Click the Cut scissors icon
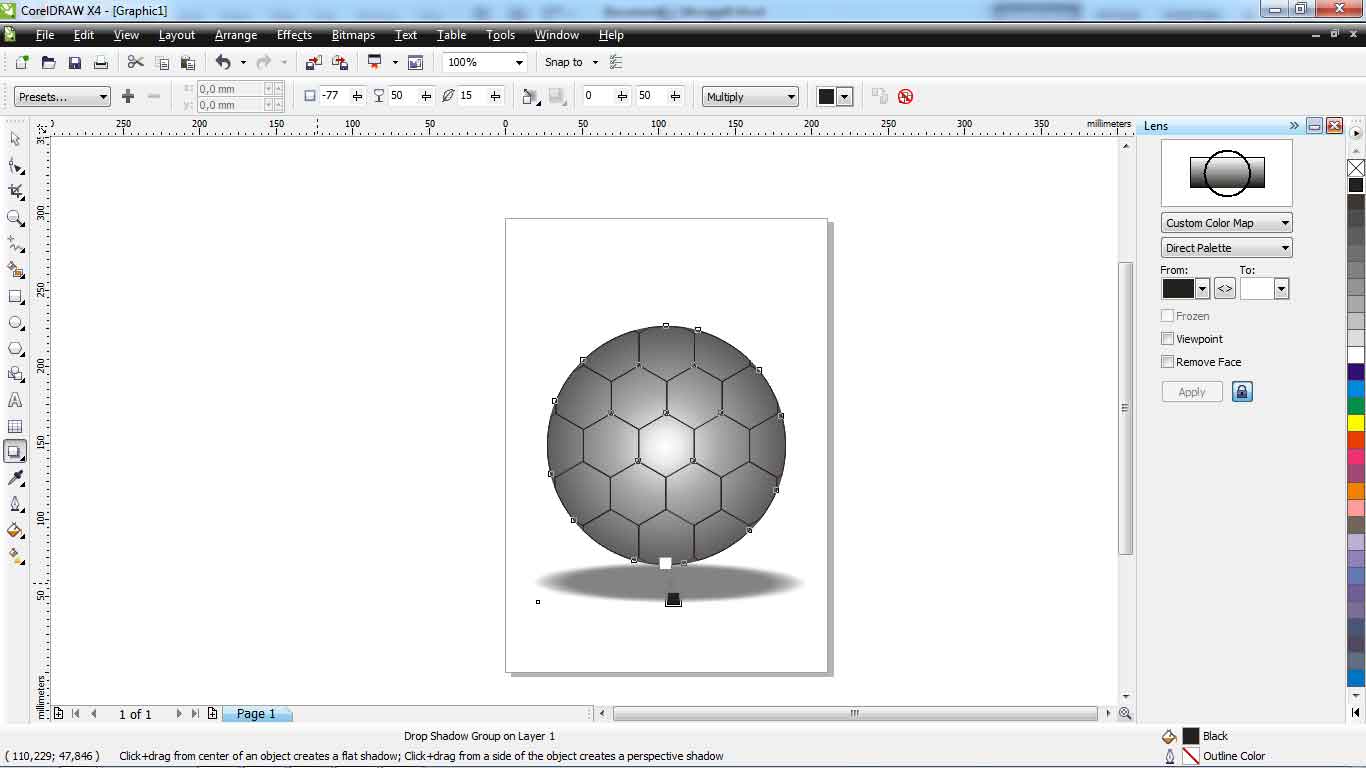 click(136, 62)
